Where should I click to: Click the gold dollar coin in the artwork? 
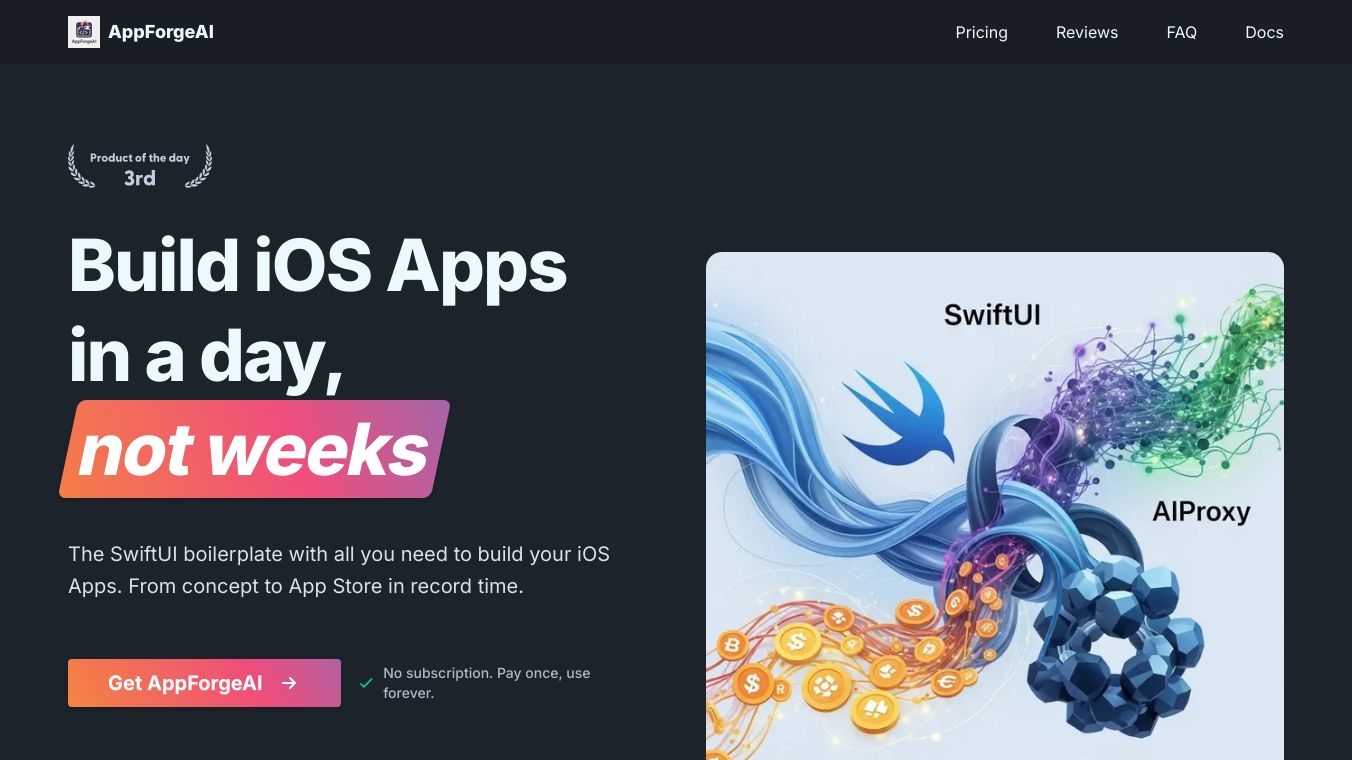(796, 642)
